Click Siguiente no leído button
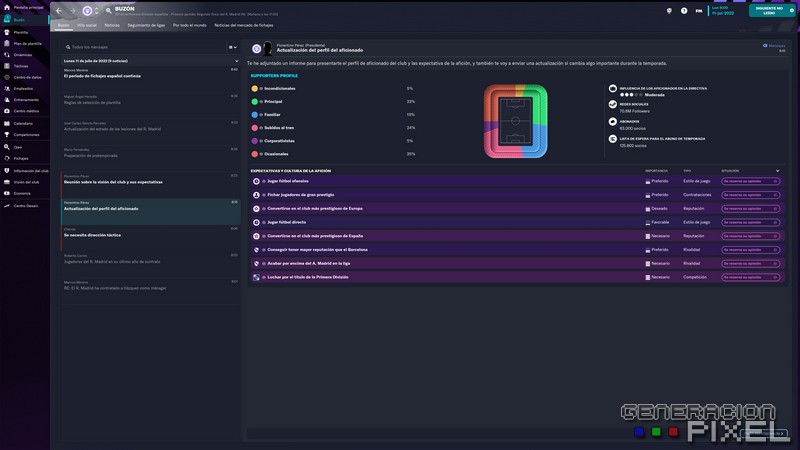Viewport: 800px width, 450px height. click(x=772, y=11)
